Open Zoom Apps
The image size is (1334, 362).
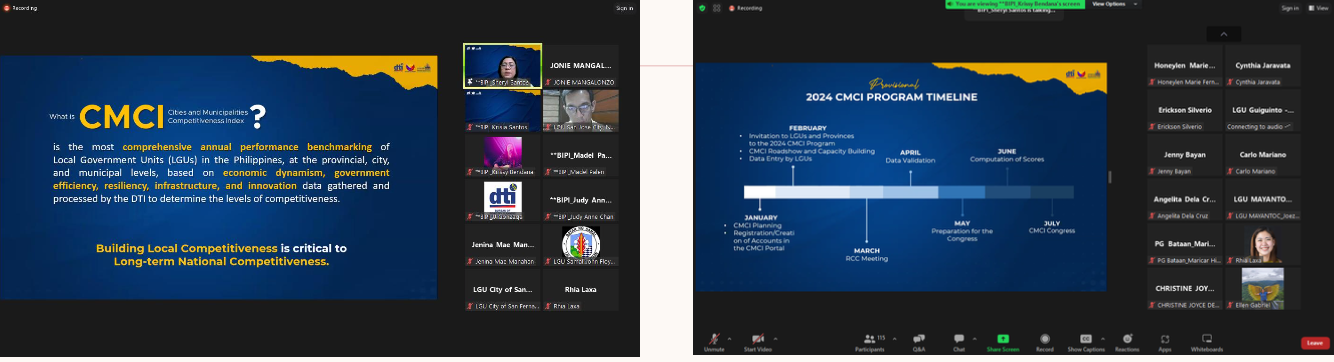pos(1165,341)
